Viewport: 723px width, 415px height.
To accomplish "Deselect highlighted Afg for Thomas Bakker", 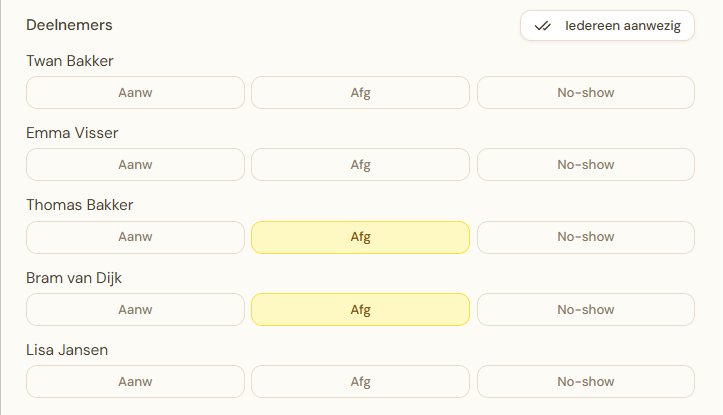I will (x=360, y=237).
